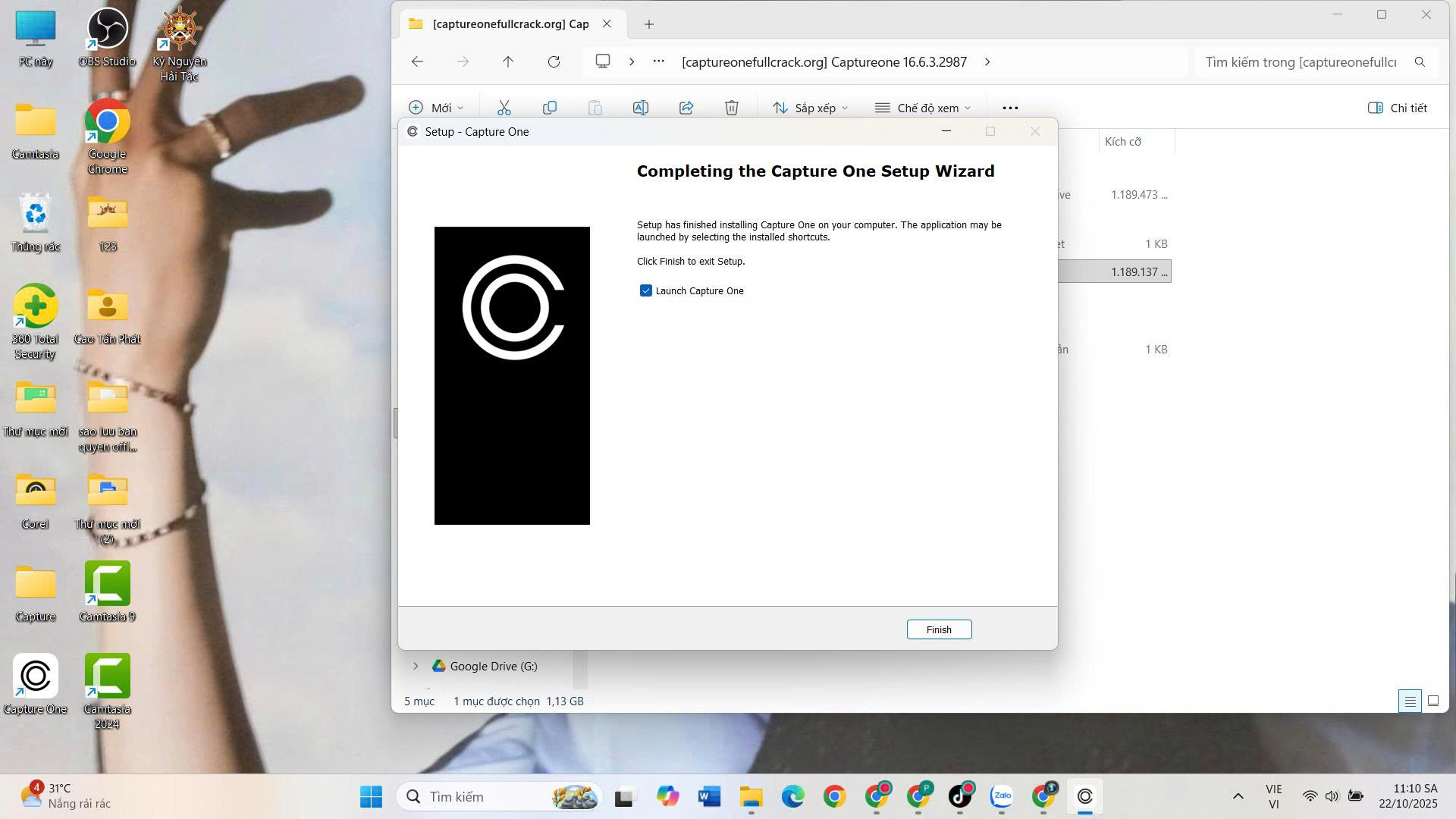The height and width of the screenshot is (819, 1456).
Task: Open Zalo from the taskbar
Action: coord(1001,796)
